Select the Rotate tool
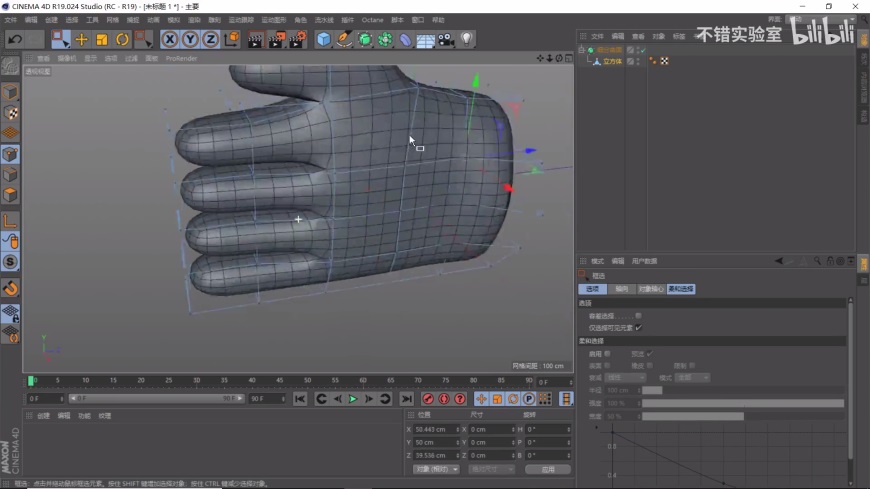This screenshot has width=870, height=489. tap(122, 39)
